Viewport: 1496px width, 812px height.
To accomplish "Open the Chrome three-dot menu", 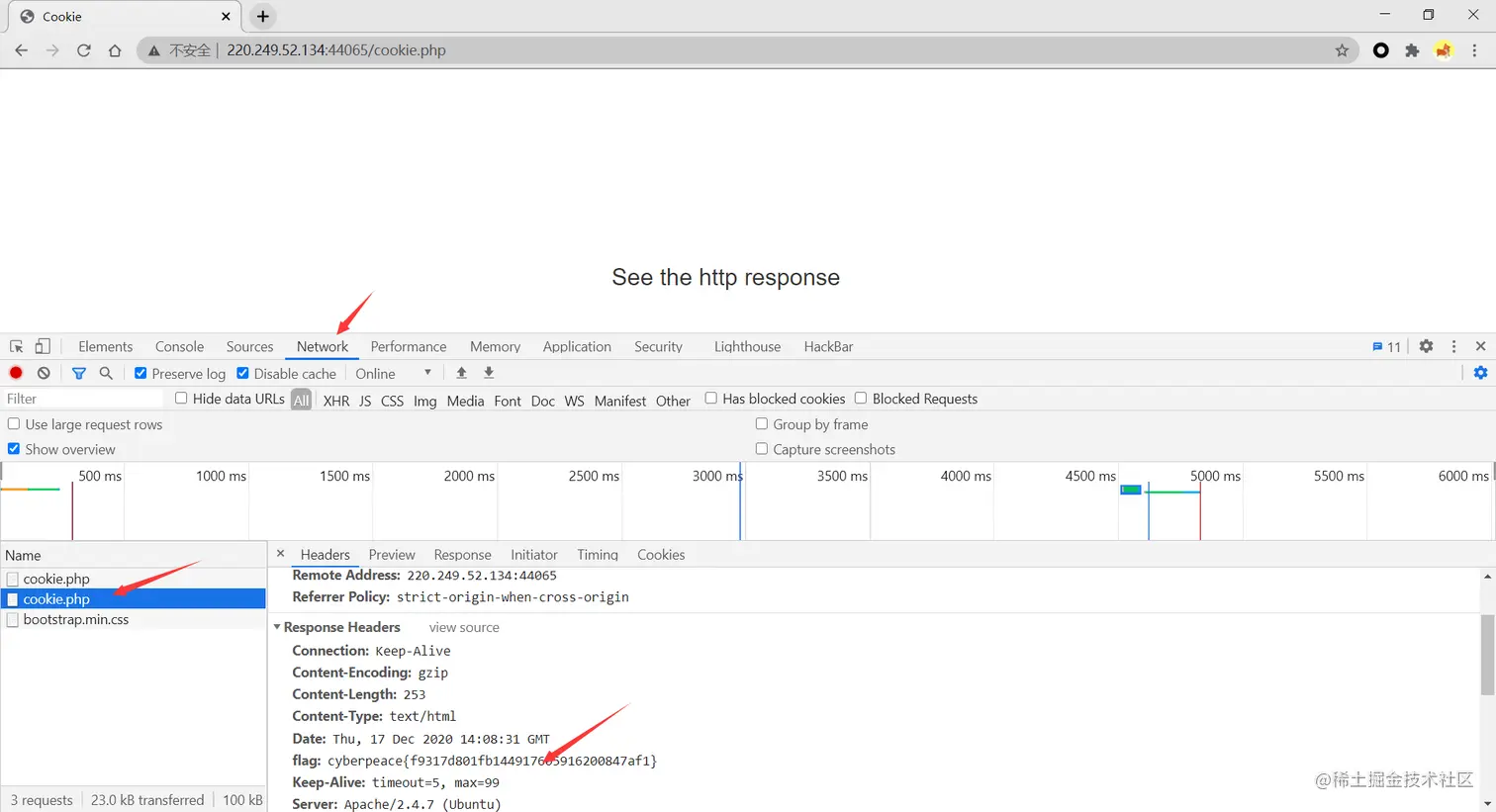I will click(x=1474, y=50).
